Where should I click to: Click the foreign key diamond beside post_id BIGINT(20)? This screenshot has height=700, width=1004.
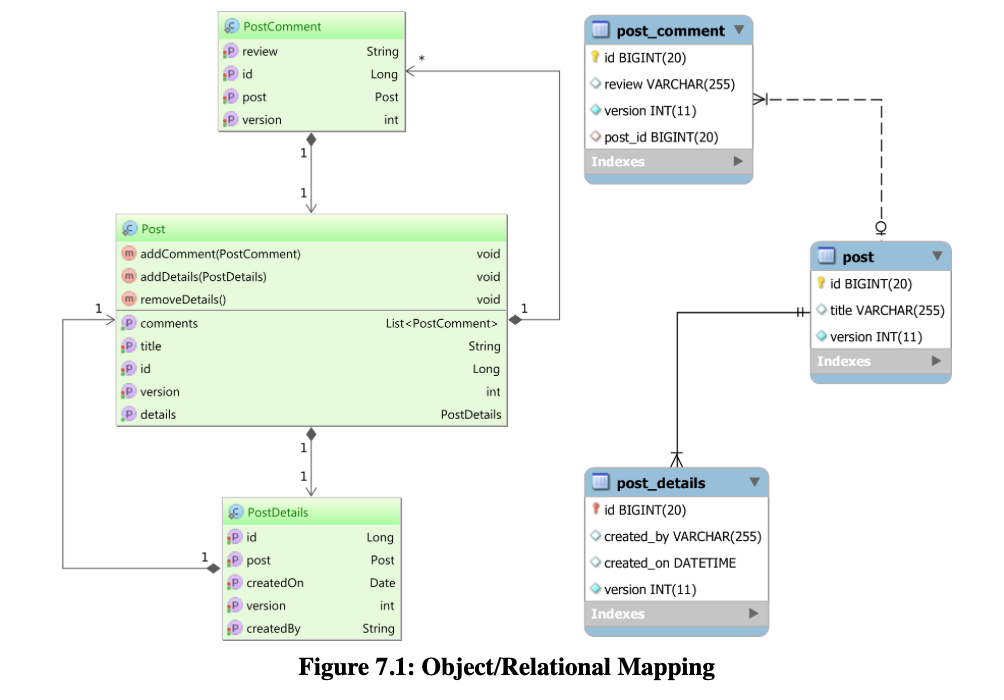pyautogui.click(x=595, y=136)
